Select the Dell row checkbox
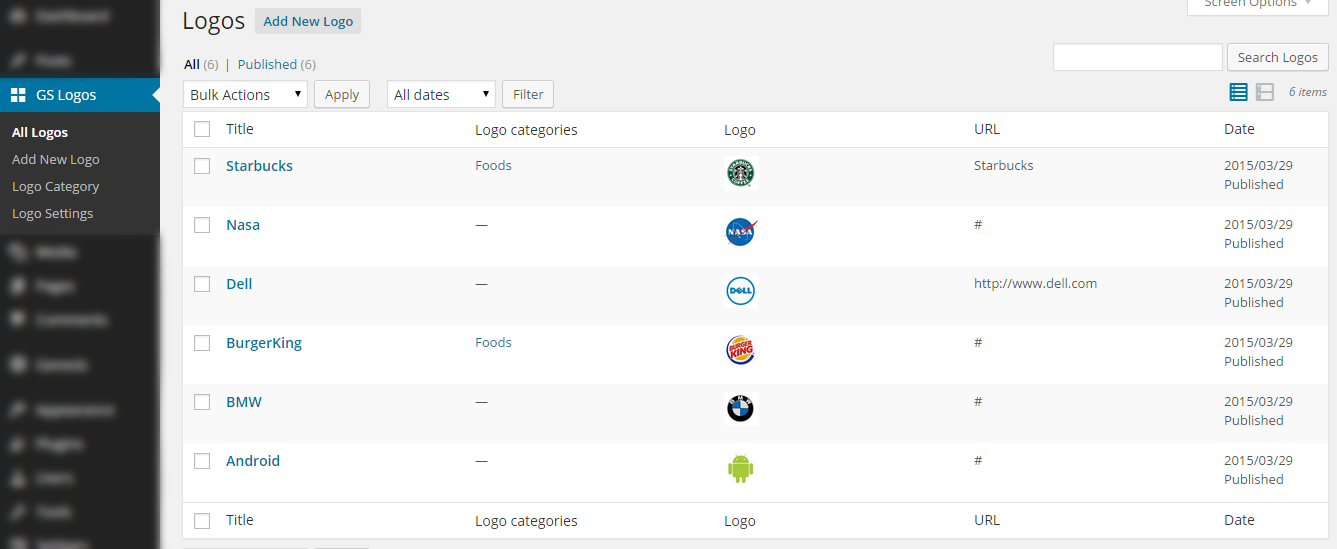This screenshot has width=1337, height=549. (202, 284)
